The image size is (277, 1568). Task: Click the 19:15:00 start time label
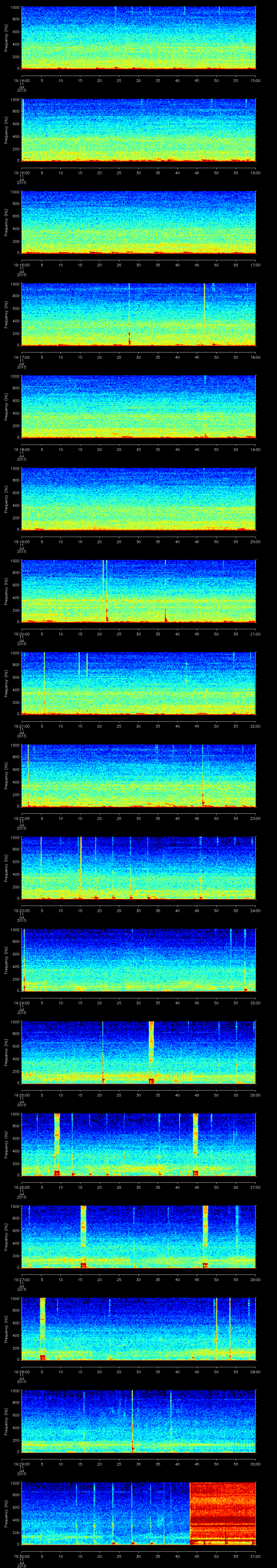coord(22,173)
